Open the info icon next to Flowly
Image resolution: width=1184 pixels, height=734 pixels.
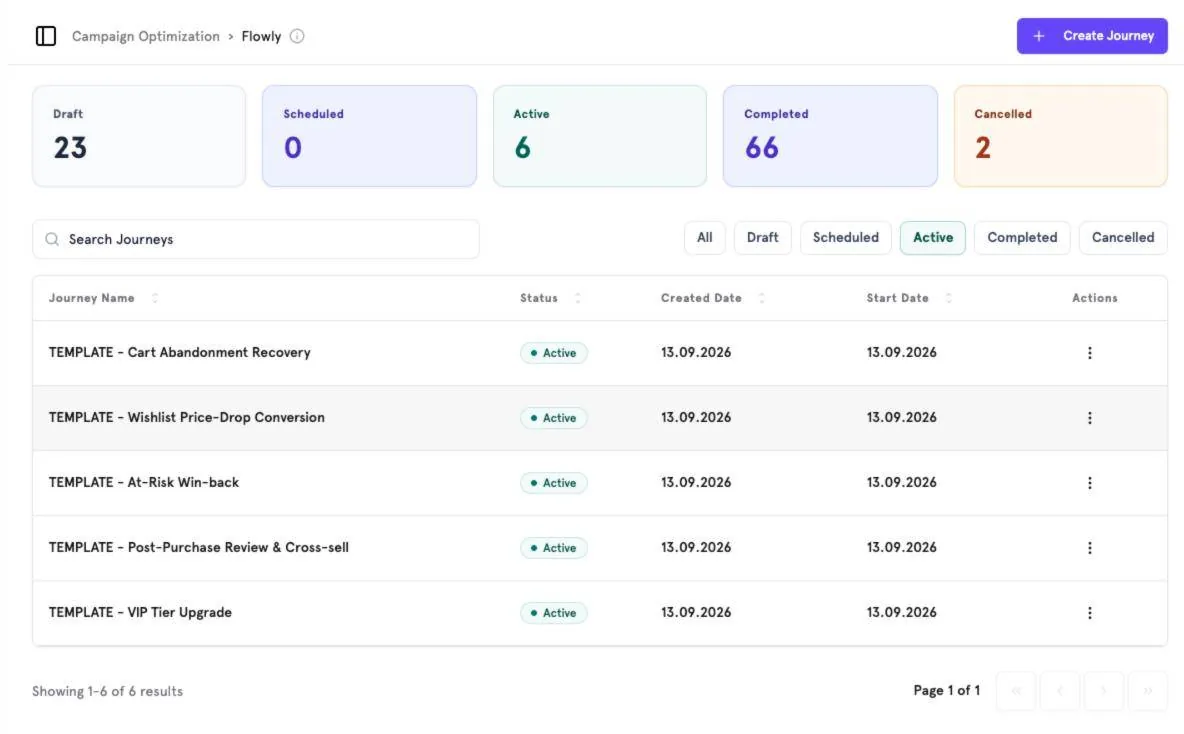pyautogui.click(x=297, y=36)
